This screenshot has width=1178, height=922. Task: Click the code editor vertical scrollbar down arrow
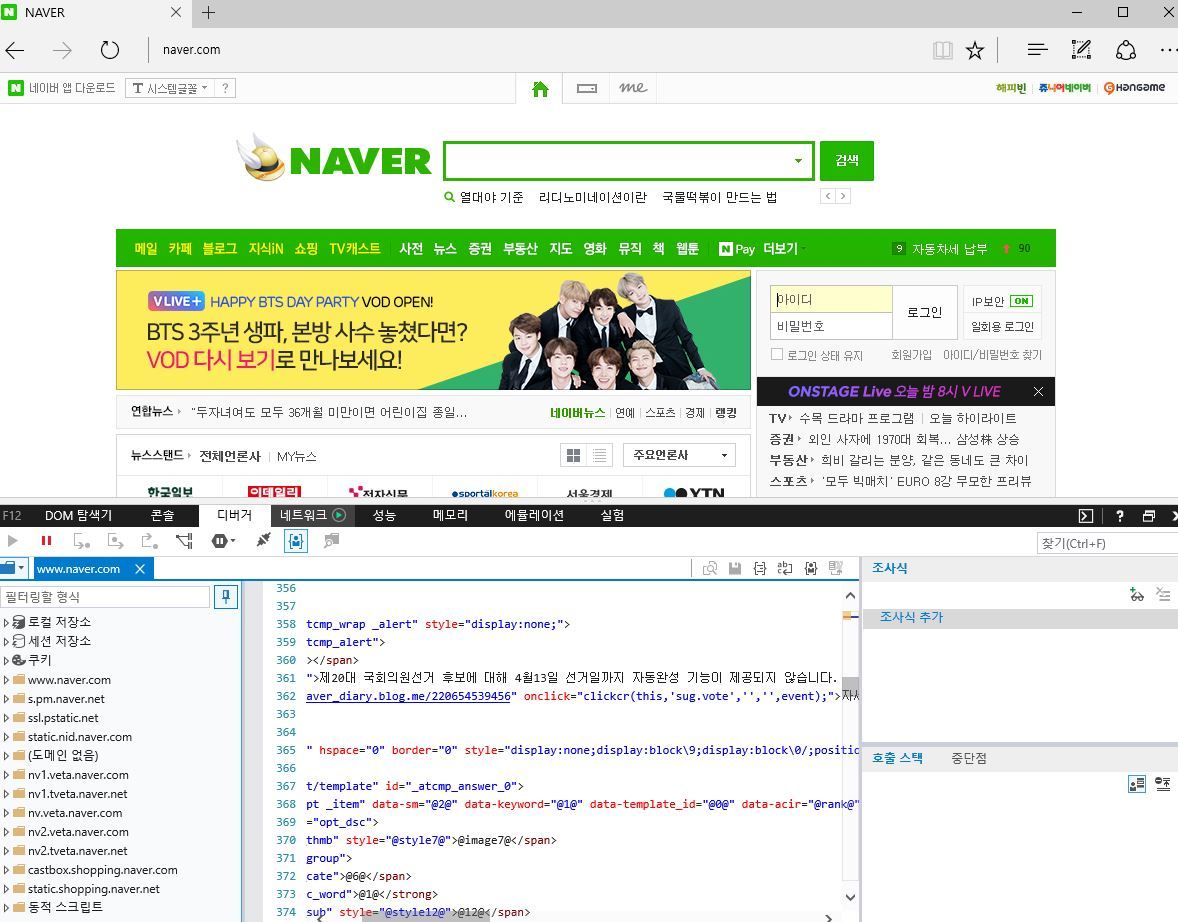[850, 896]
